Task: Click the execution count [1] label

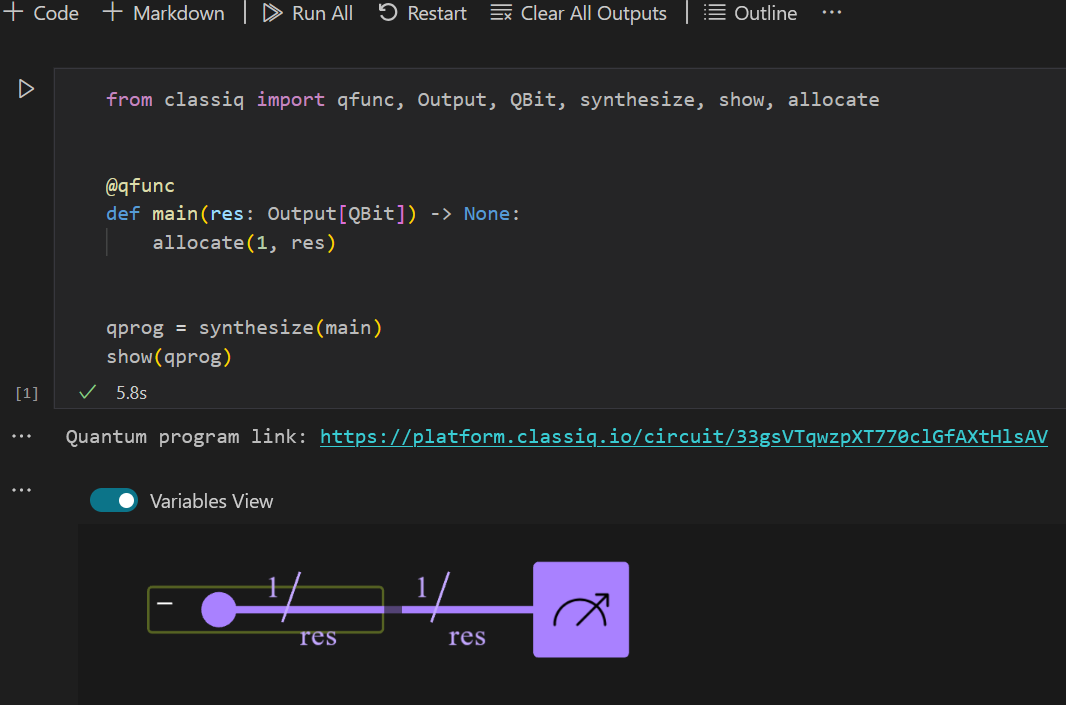Action: (x=27, y=393)
